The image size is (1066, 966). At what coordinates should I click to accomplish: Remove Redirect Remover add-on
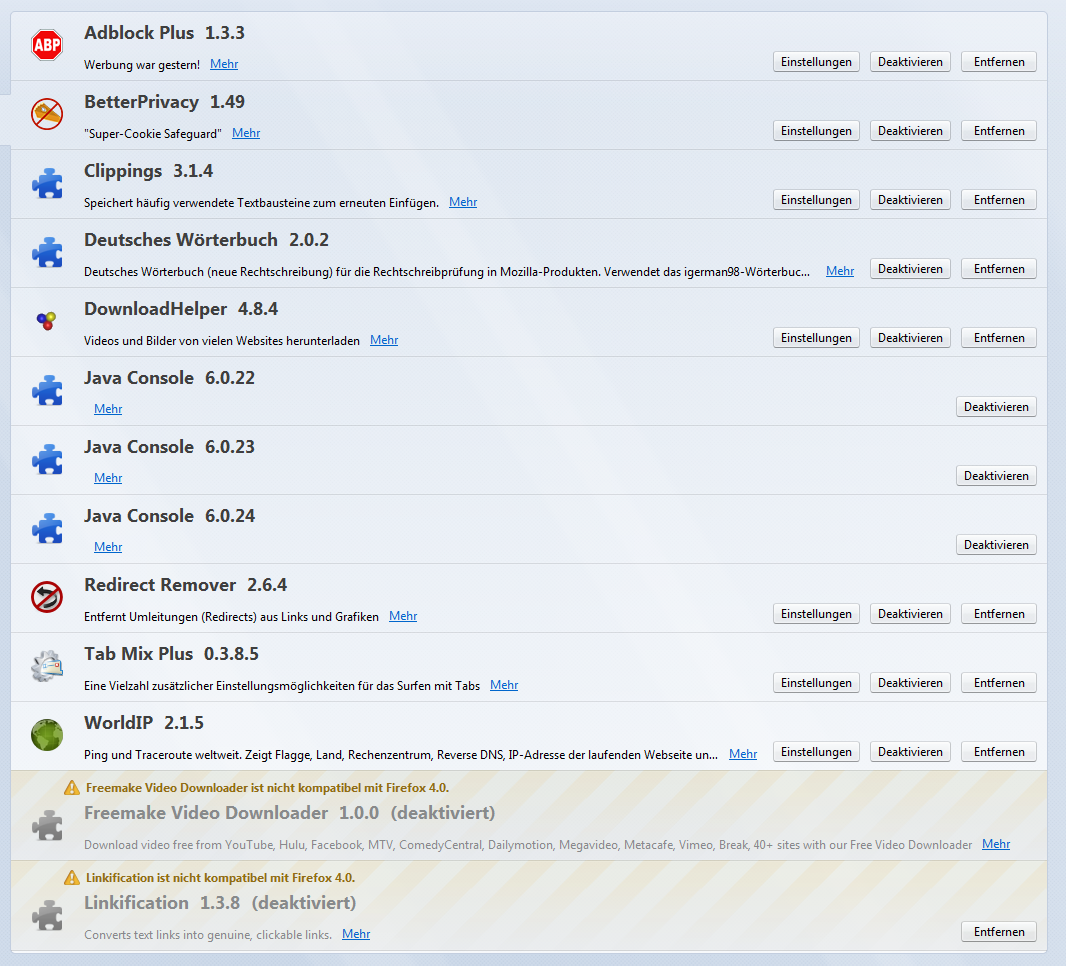tap(999, 614)
